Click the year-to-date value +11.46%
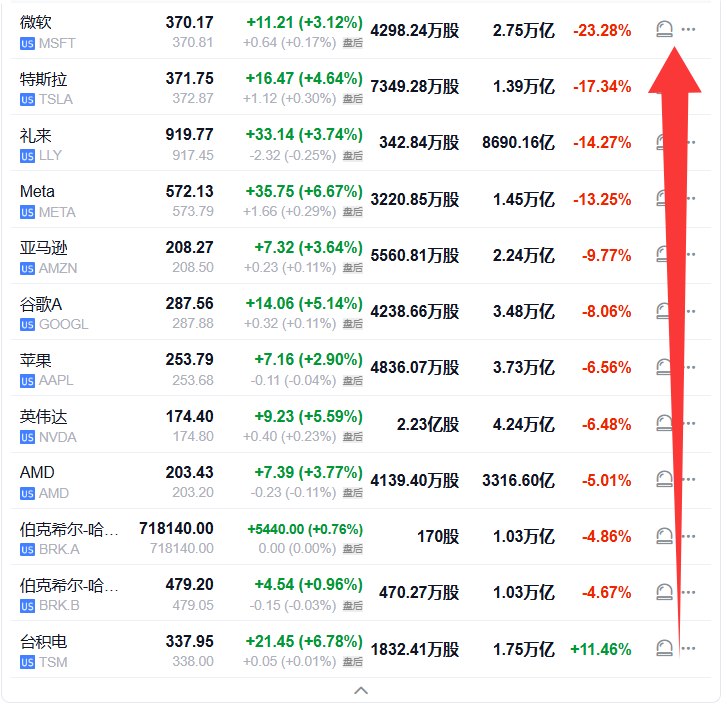The height and width of the screenshot is (712, 727). [601, 649]
